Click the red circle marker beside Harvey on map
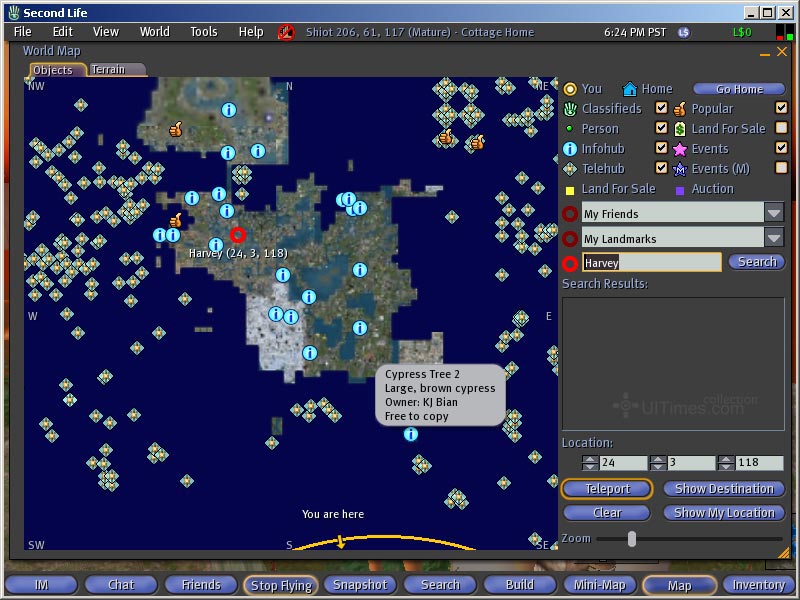 tap(238, 235)
